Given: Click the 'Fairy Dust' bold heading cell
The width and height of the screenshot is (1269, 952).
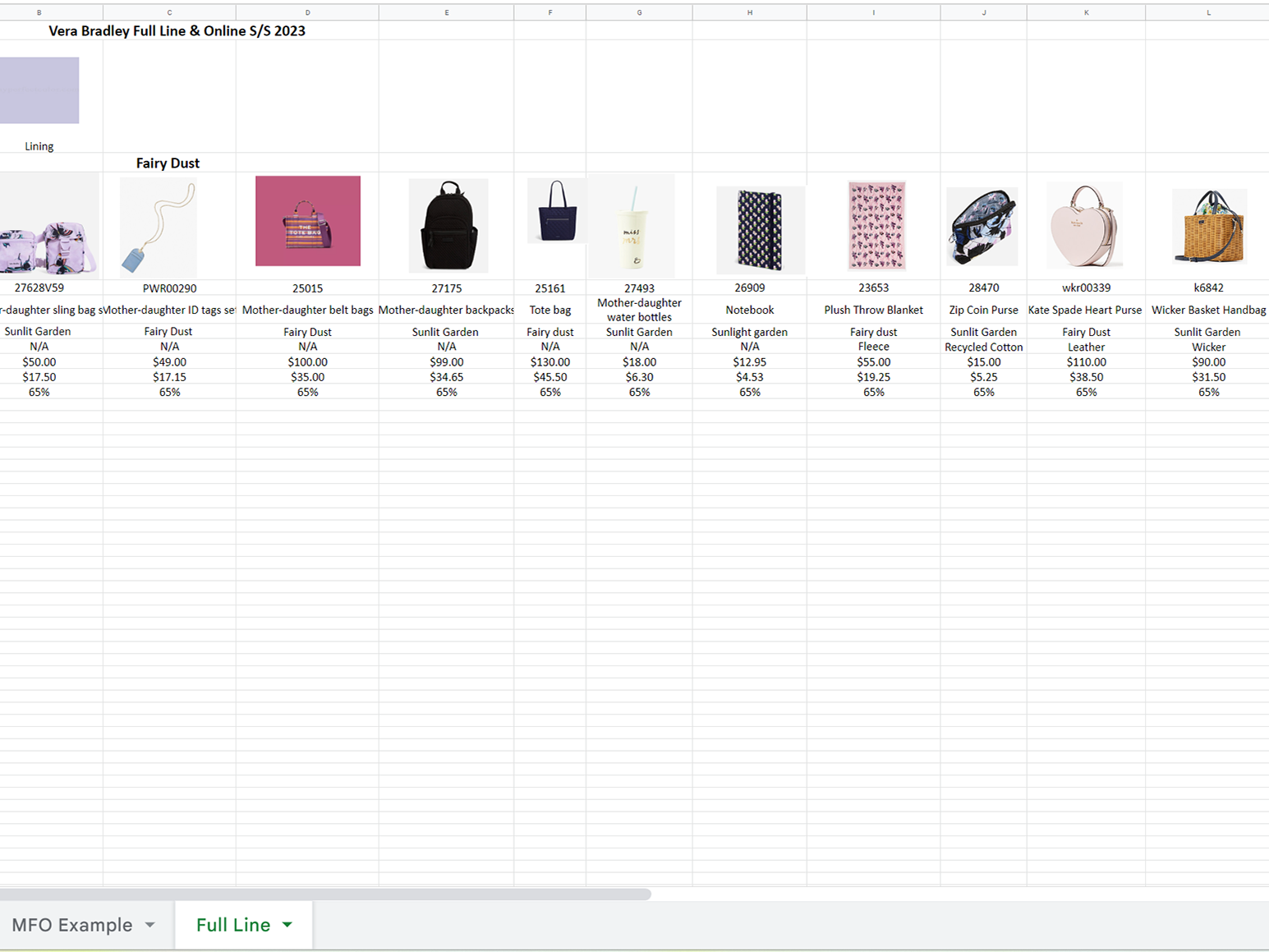Looking at the screenshot, I should (168, 163).
